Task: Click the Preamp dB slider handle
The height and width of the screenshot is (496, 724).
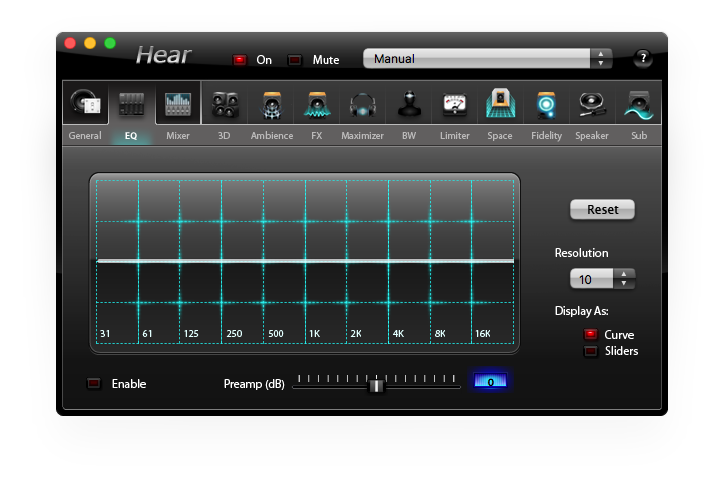Action: tap(376, 385)
